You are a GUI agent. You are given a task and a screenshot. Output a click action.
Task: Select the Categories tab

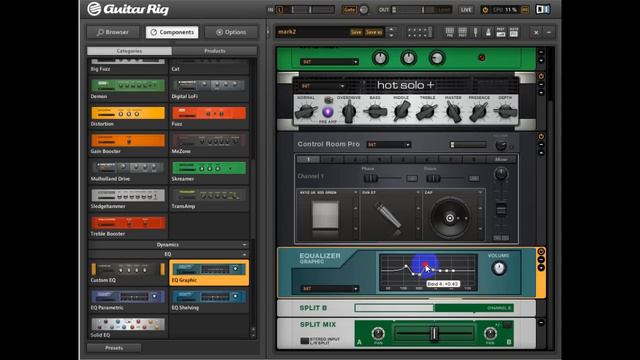tap(129, 51)
